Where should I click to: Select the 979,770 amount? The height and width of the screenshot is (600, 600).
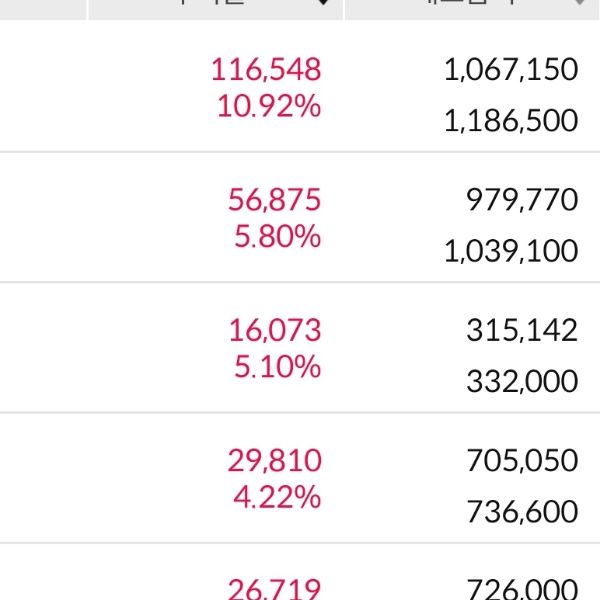(x=522, y=200)
